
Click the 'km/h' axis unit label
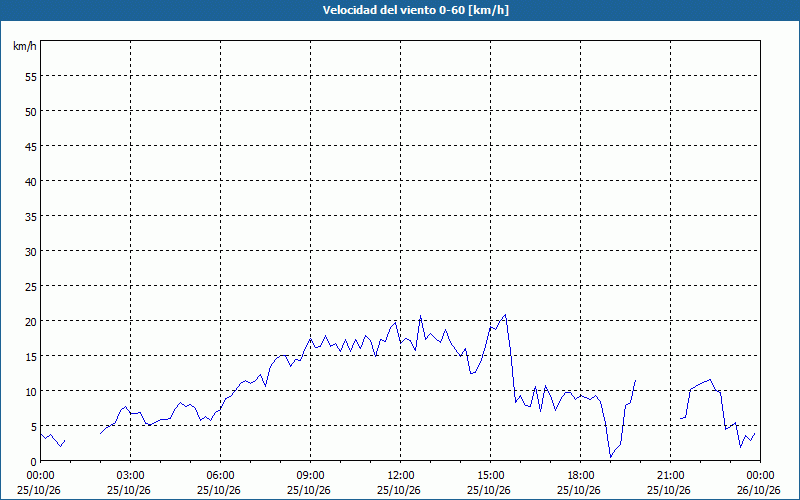click(x=24, y=46)
